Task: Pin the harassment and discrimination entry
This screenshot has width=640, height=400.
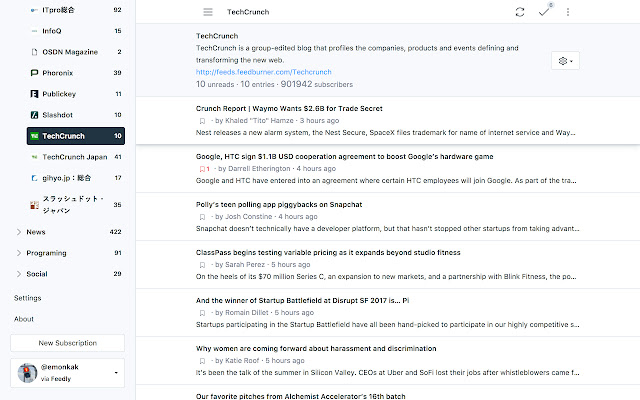Action: tap(202, 361)
